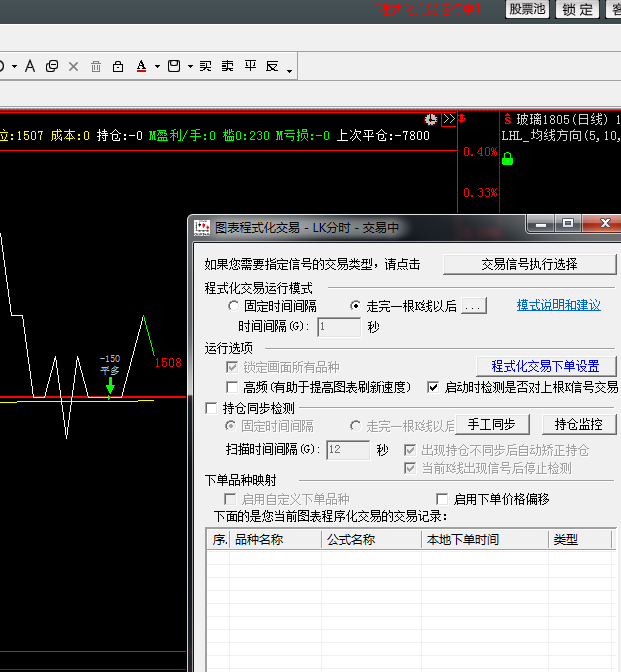
Task: Click the trash delete icon in toolbar
Action: (96, 66)
